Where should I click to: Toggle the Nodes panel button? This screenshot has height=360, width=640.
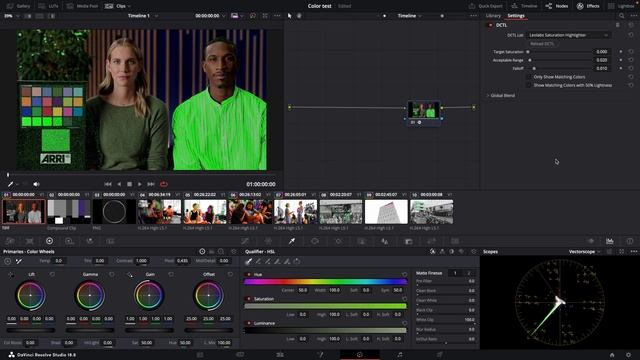557,6
